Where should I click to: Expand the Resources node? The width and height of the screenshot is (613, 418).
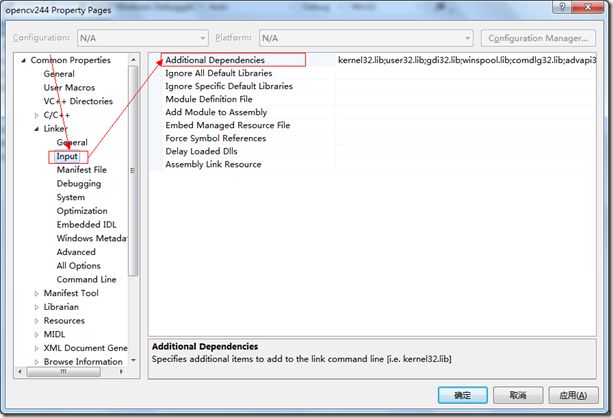[36, 321]
